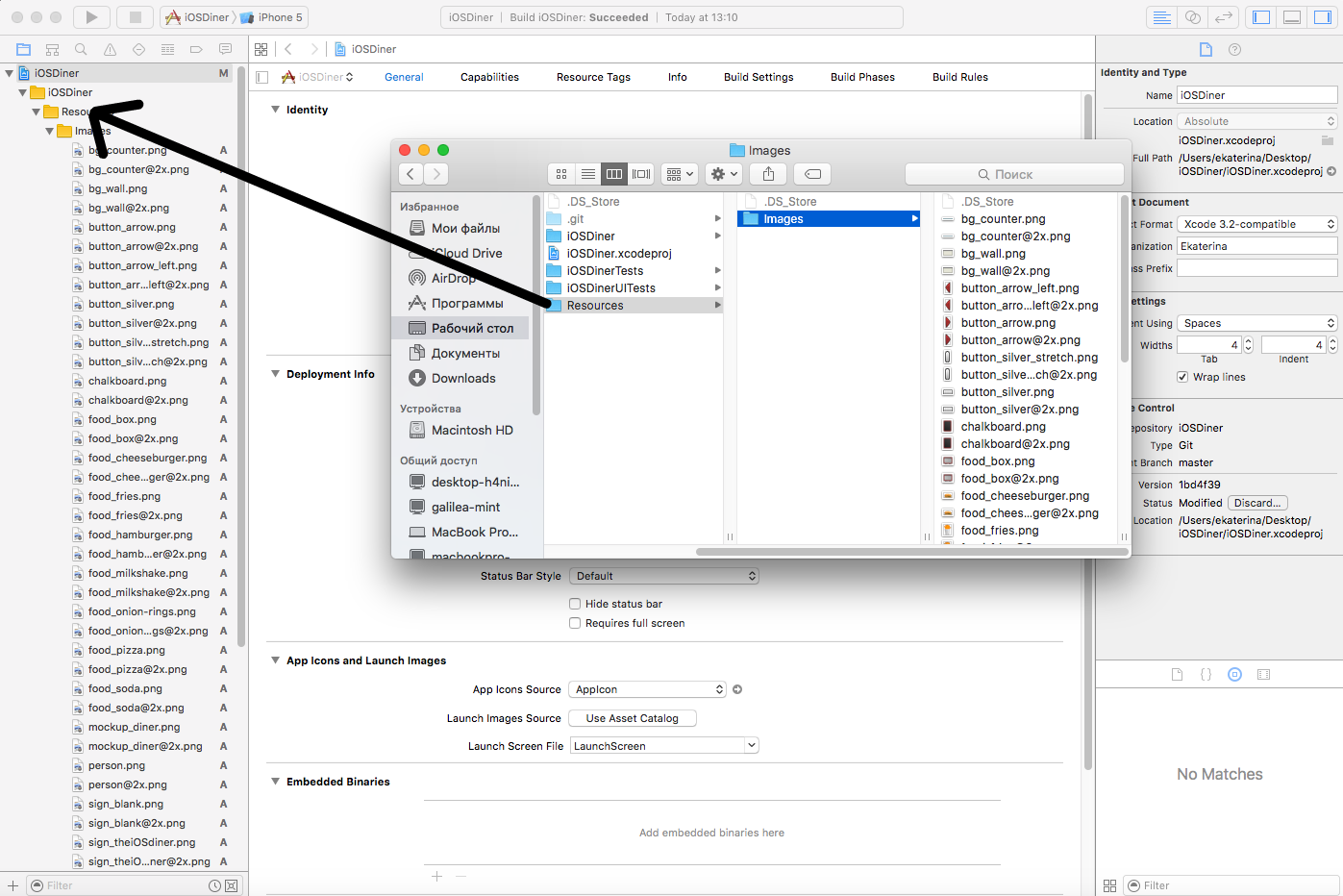Viewport: 1343px width, 896px height.
Task: Go forward in Xcode editor history
Action: 313,49
